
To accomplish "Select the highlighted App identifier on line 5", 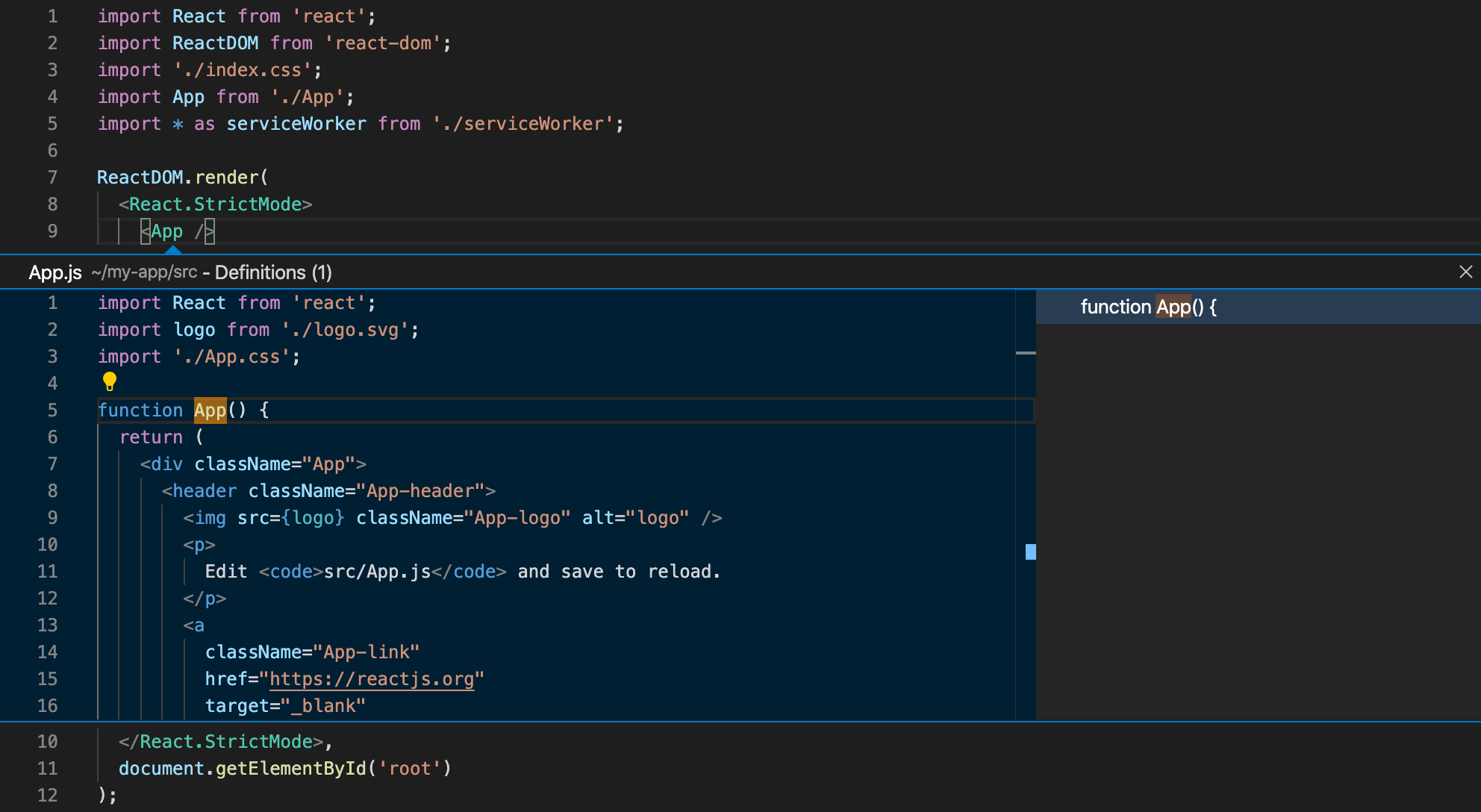I will click(x=210, y=410).
